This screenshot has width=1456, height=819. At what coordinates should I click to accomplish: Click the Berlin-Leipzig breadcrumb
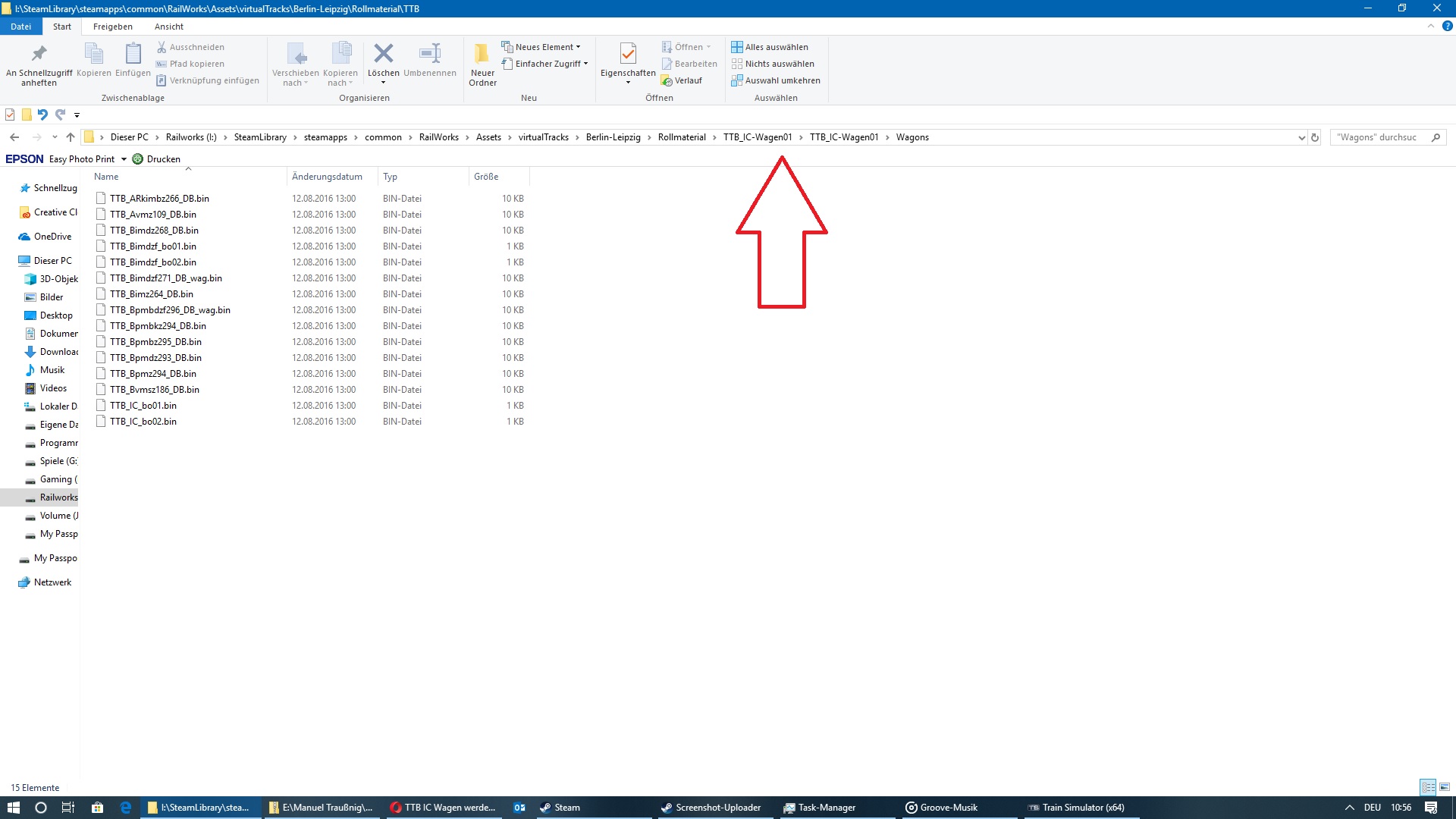click(613, 137)
